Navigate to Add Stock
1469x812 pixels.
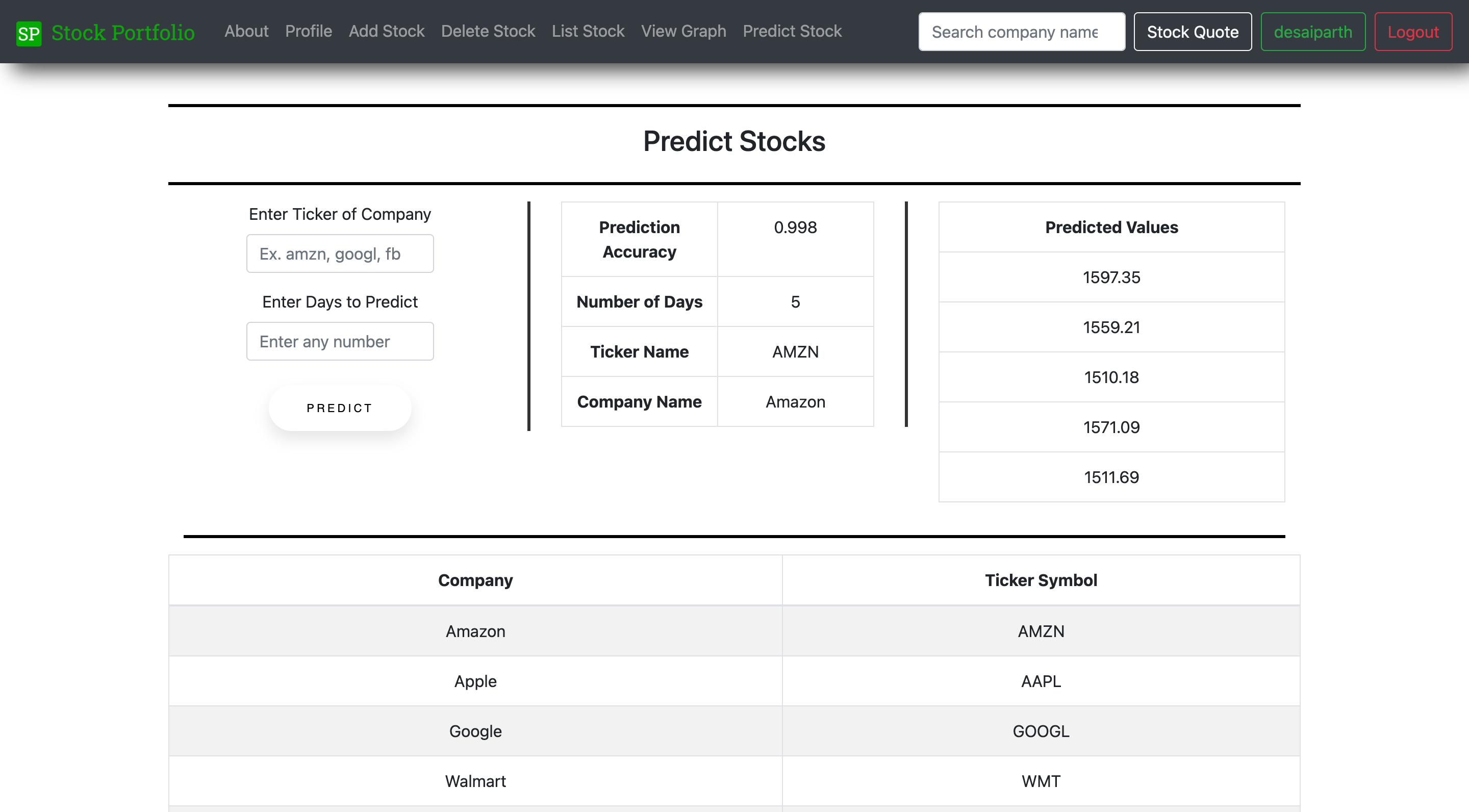[x=386, y=31]
